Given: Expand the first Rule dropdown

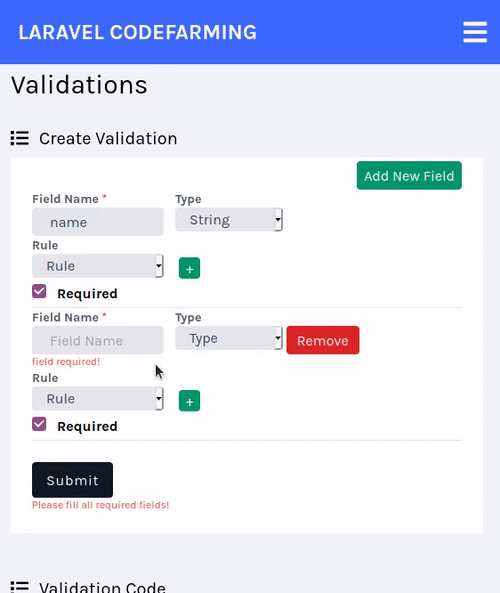Looking at the screenshot, I should (x=98, y=266).
